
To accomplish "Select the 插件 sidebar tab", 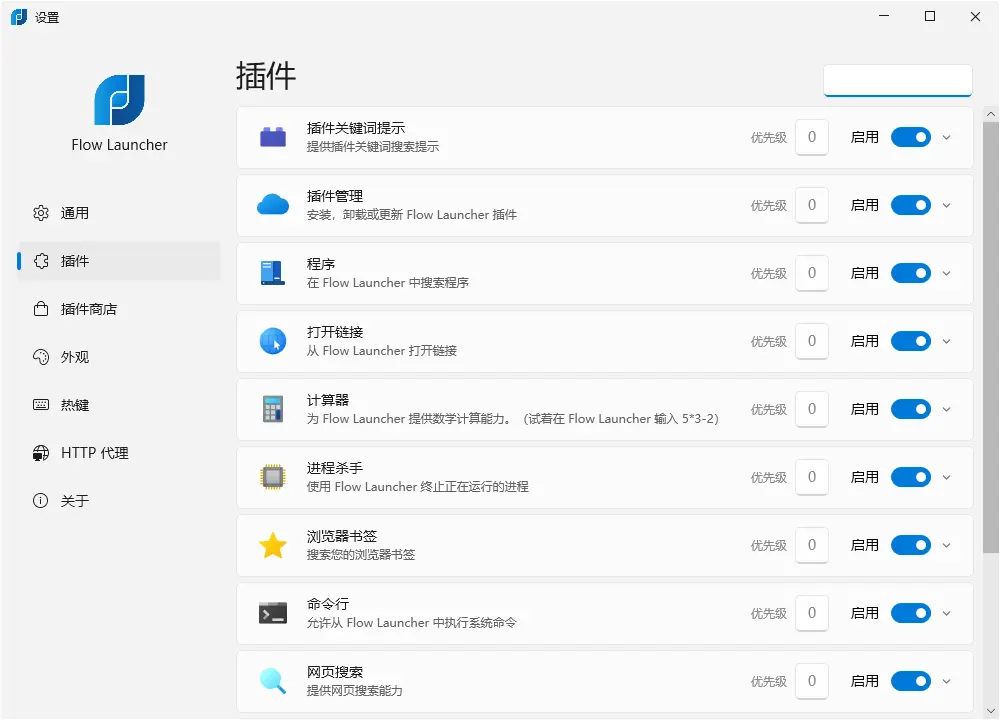I will 119,261.
